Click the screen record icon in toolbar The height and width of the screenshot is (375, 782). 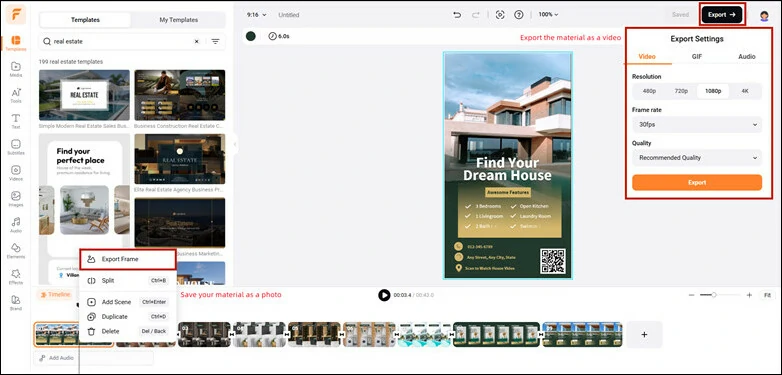click(500, 15)
